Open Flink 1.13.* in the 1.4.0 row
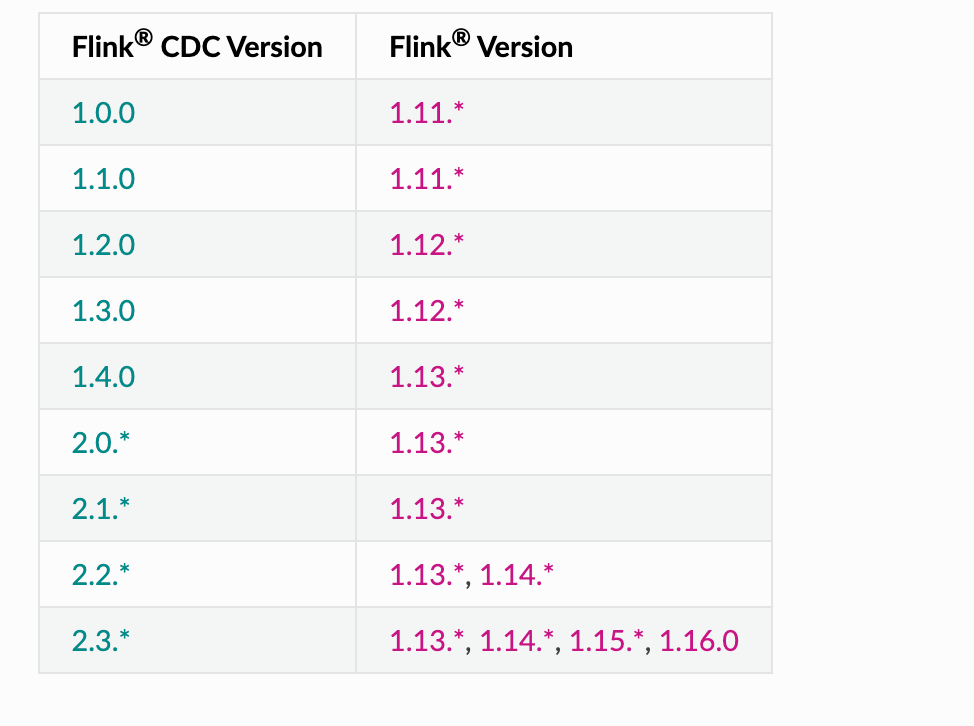Viewport: 974px width, 726px height. 427,376
